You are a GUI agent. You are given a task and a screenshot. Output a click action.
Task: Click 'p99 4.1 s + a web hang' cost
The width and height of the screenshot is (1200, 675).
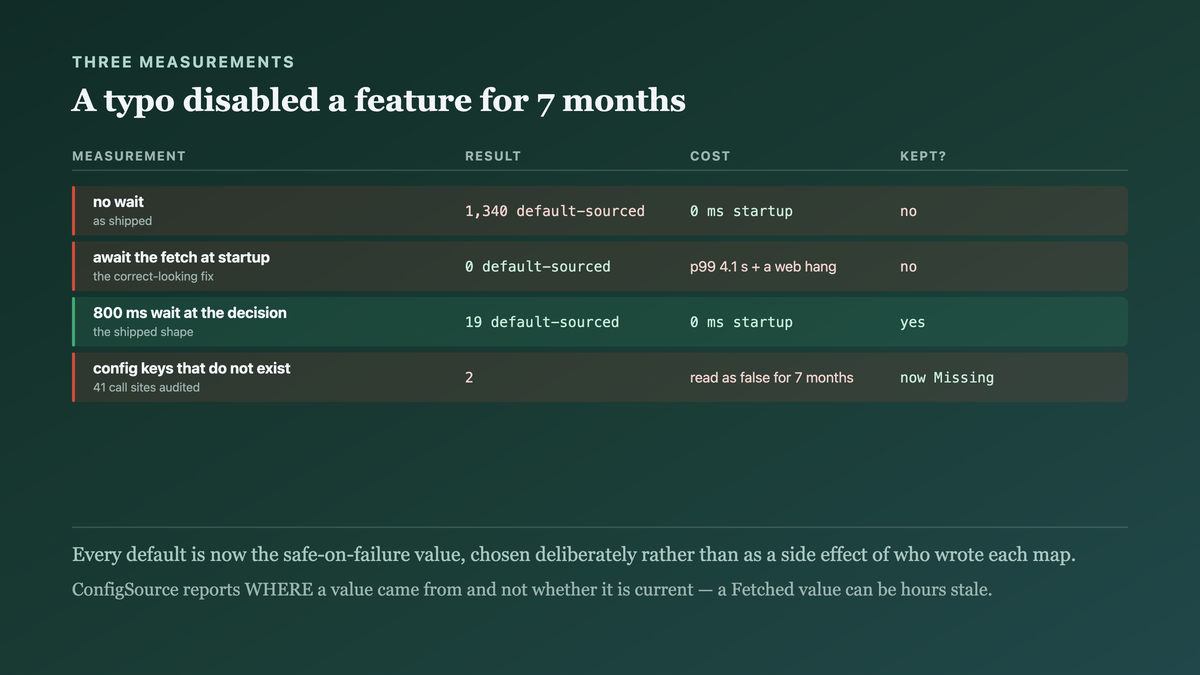763,267
